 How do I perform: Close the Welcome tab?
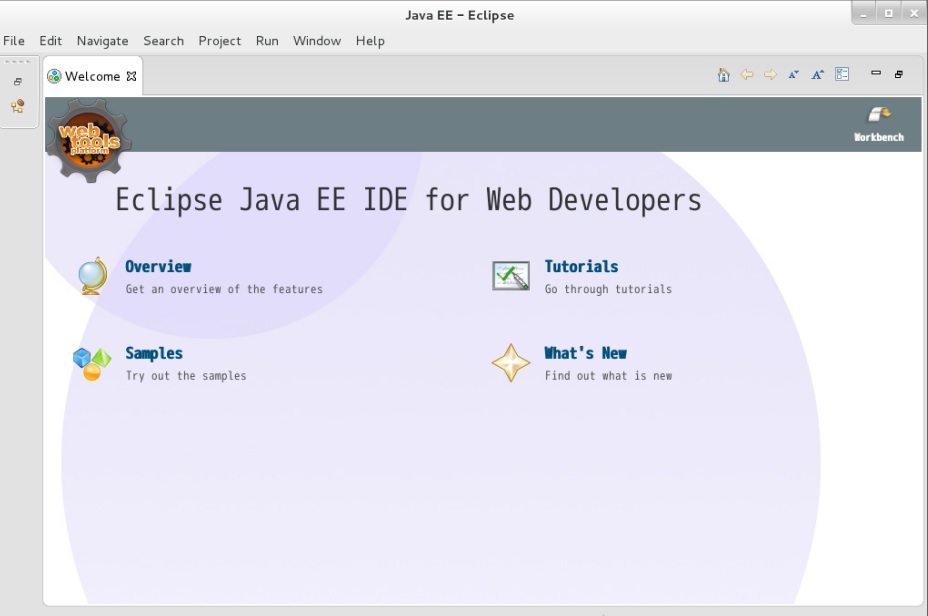131,76
